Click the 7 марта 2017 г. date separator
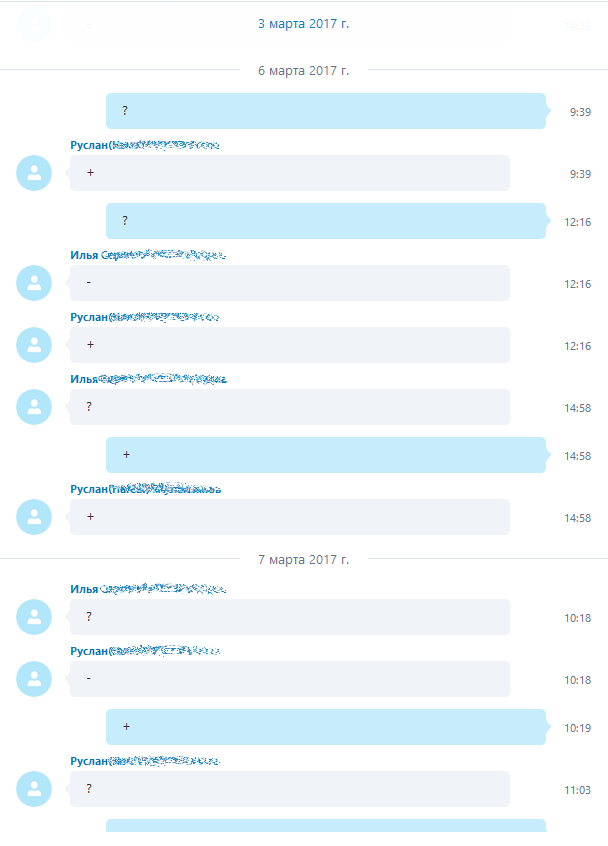The height and width of the screenshot is (846, 608). click(304, 560)
